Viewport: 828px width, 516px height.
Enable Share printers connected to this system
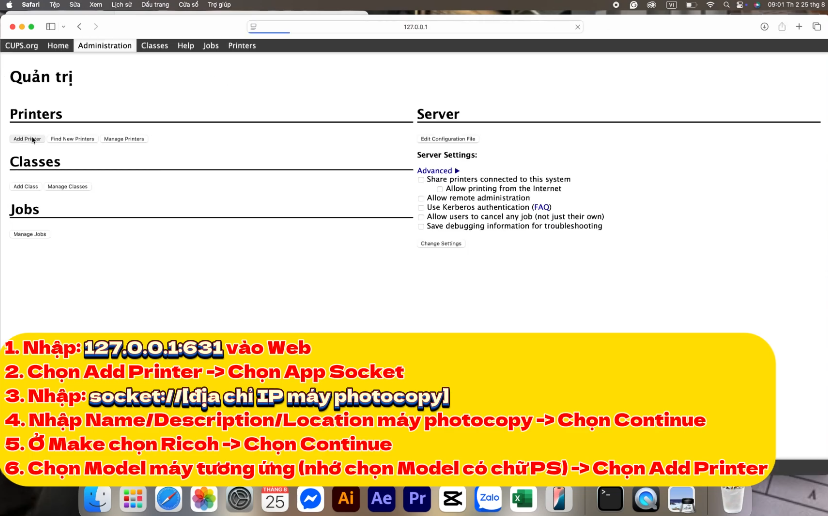point(421,180)
